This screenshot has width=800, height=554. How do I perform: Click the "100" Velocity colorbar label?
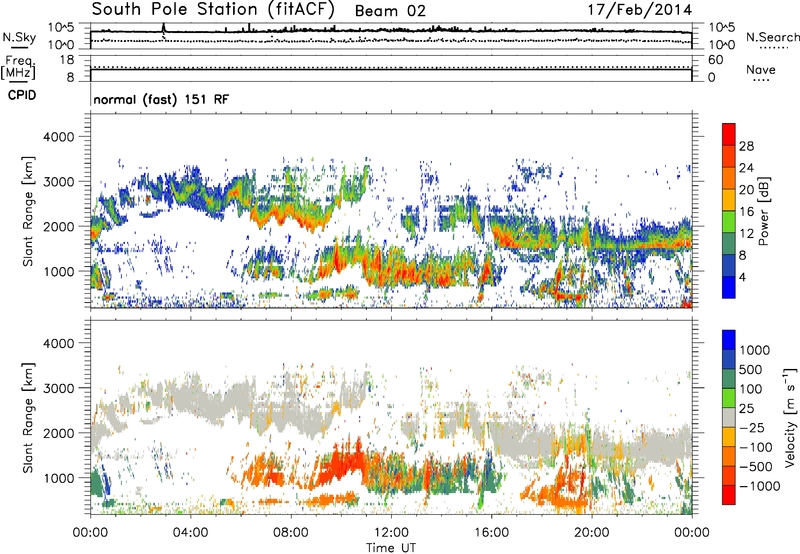pos(751,389)
